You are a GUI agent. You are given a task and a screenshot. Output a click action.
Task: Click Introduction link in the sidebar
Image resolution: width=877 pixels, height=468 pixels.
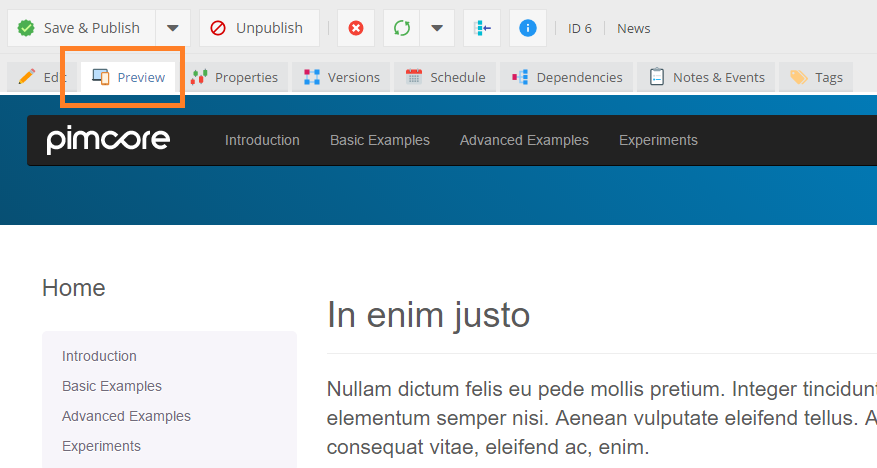pyautogui.click(x=99, y=356)
